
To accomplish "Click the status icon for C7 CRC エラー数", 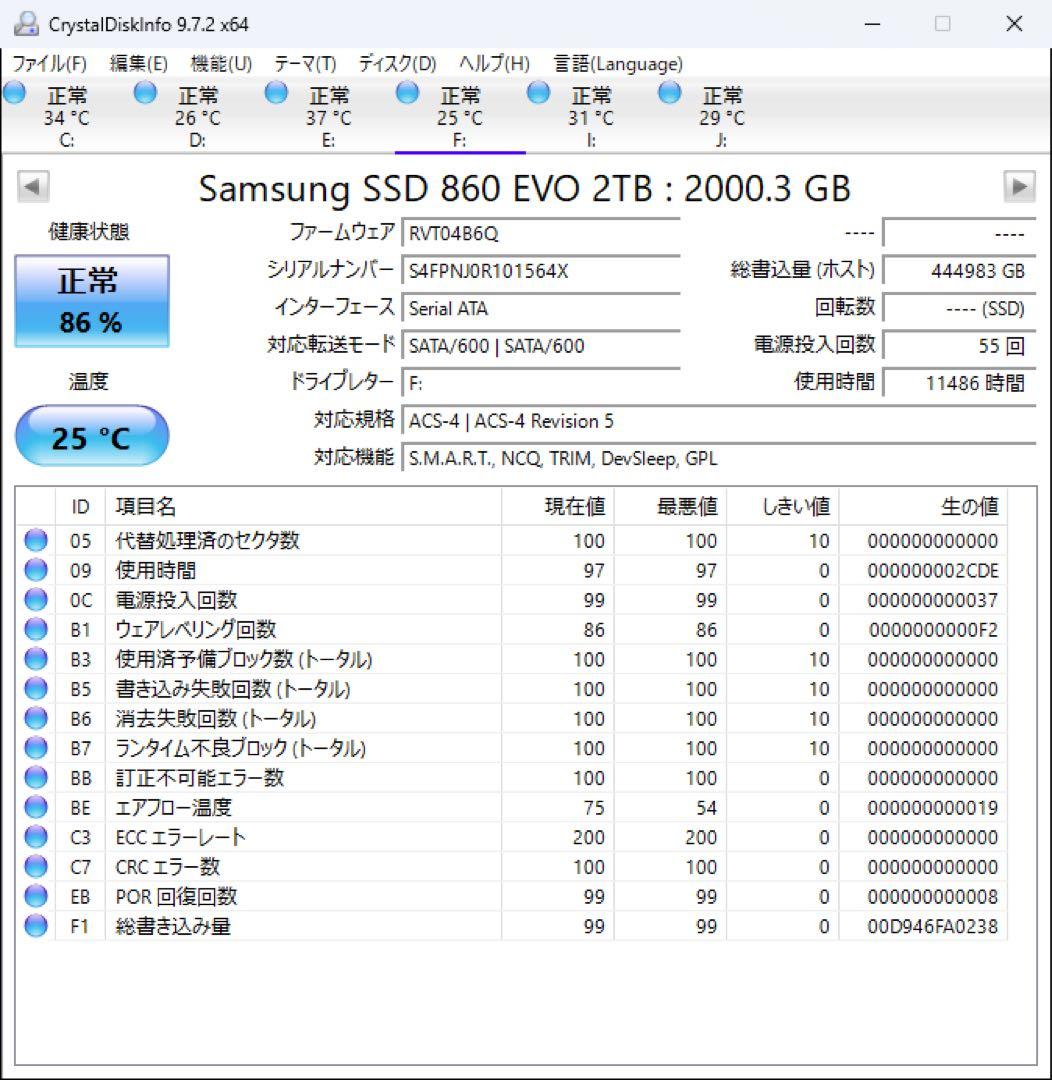I will pos(35,867).
